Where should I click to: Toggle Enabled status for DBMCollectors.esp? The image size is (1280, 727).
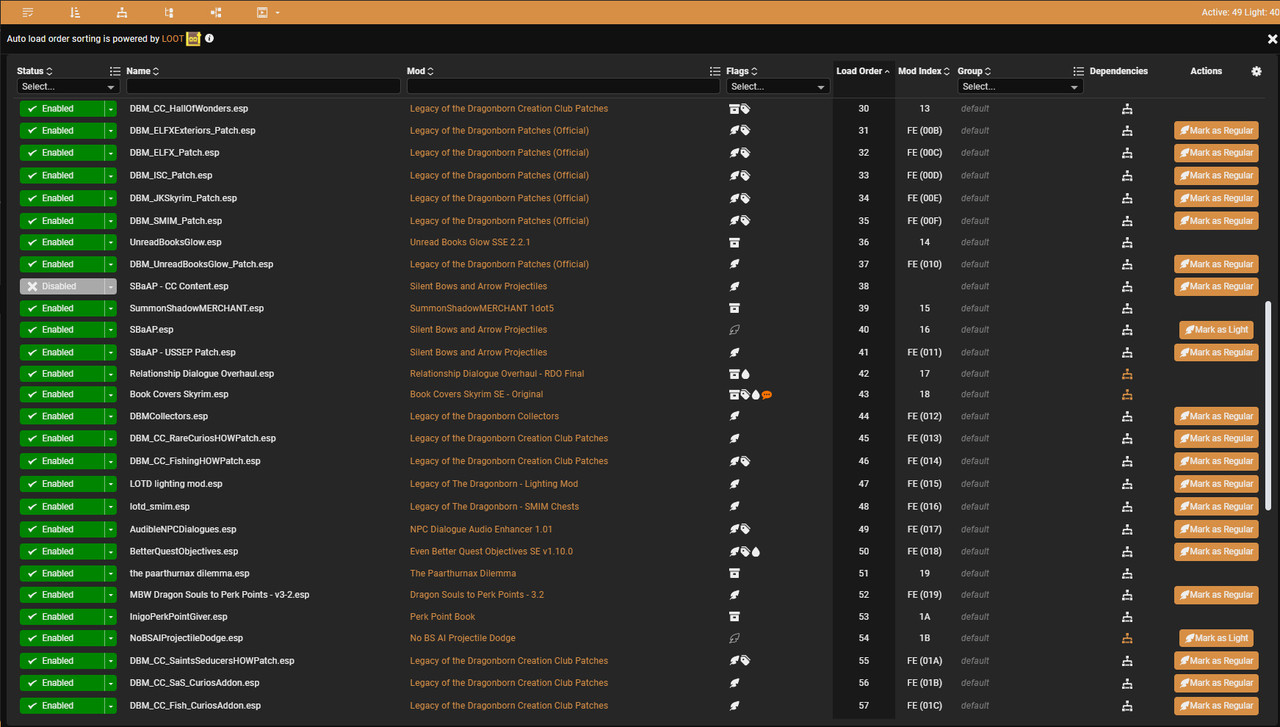point(61,416)
